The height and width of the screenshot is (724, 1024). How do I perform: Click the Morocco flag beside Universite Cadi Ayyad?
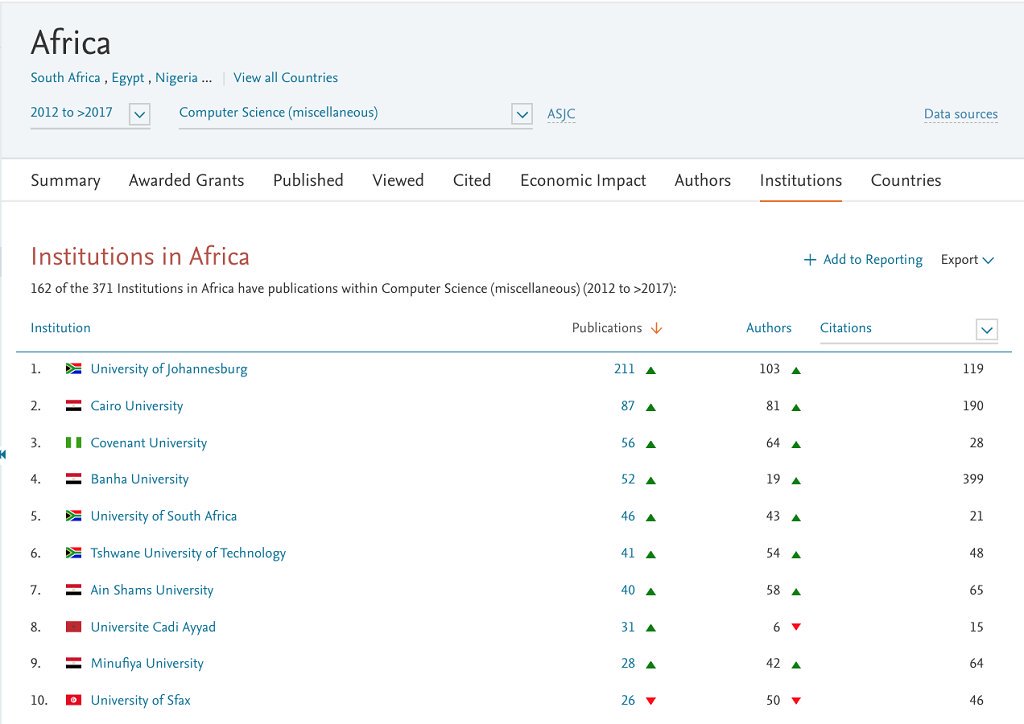coord(73,627)
